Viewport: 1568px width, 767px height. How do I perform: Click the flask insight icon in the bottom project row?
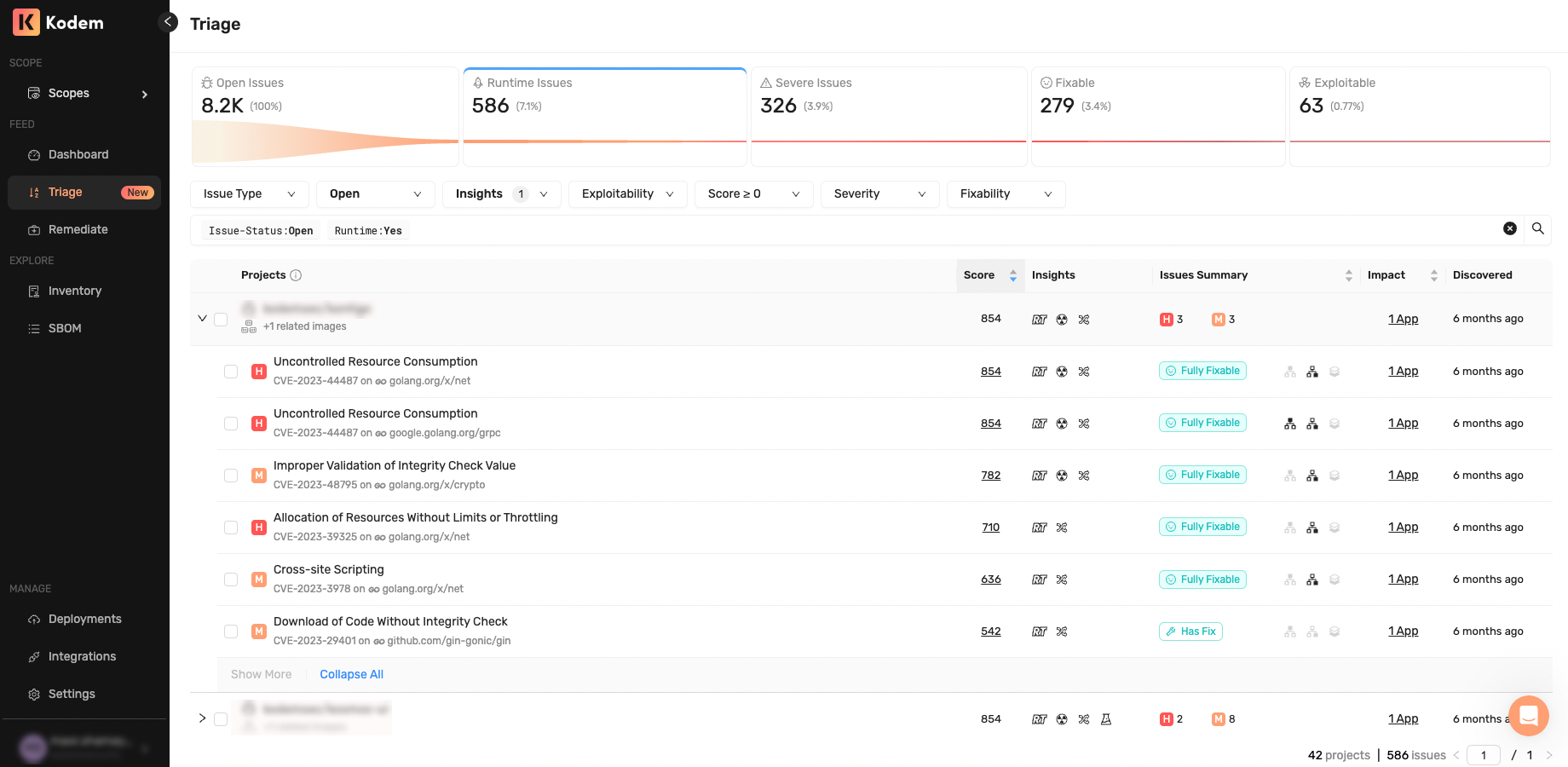click(1106, 719)
